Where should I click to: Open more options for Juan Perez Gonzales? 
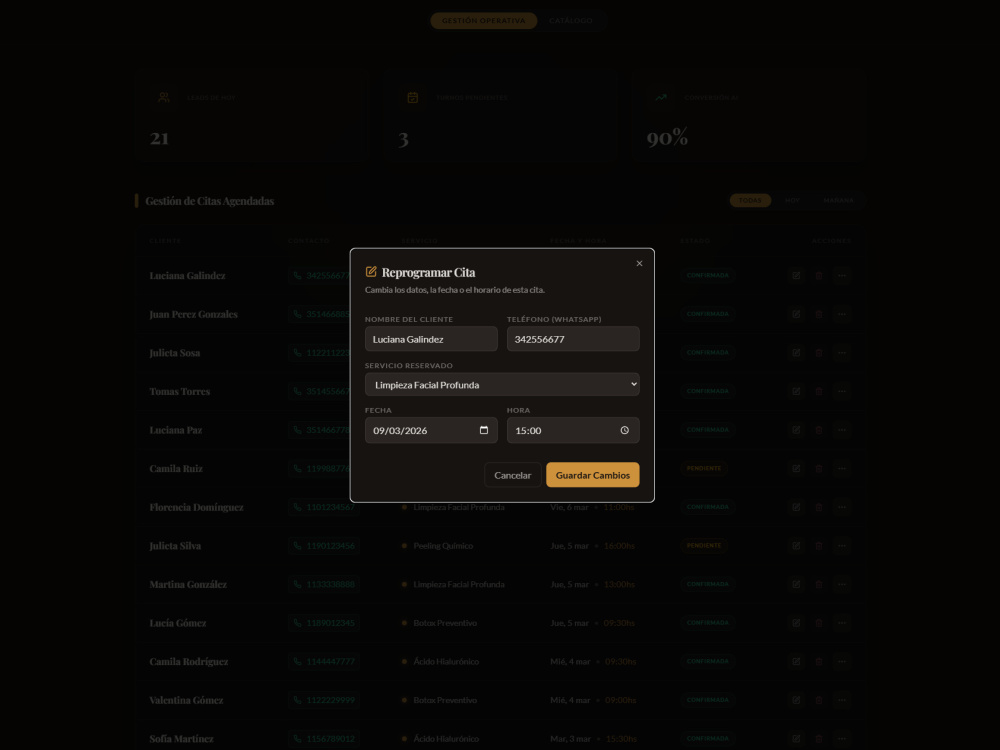[x=842, y=314]
